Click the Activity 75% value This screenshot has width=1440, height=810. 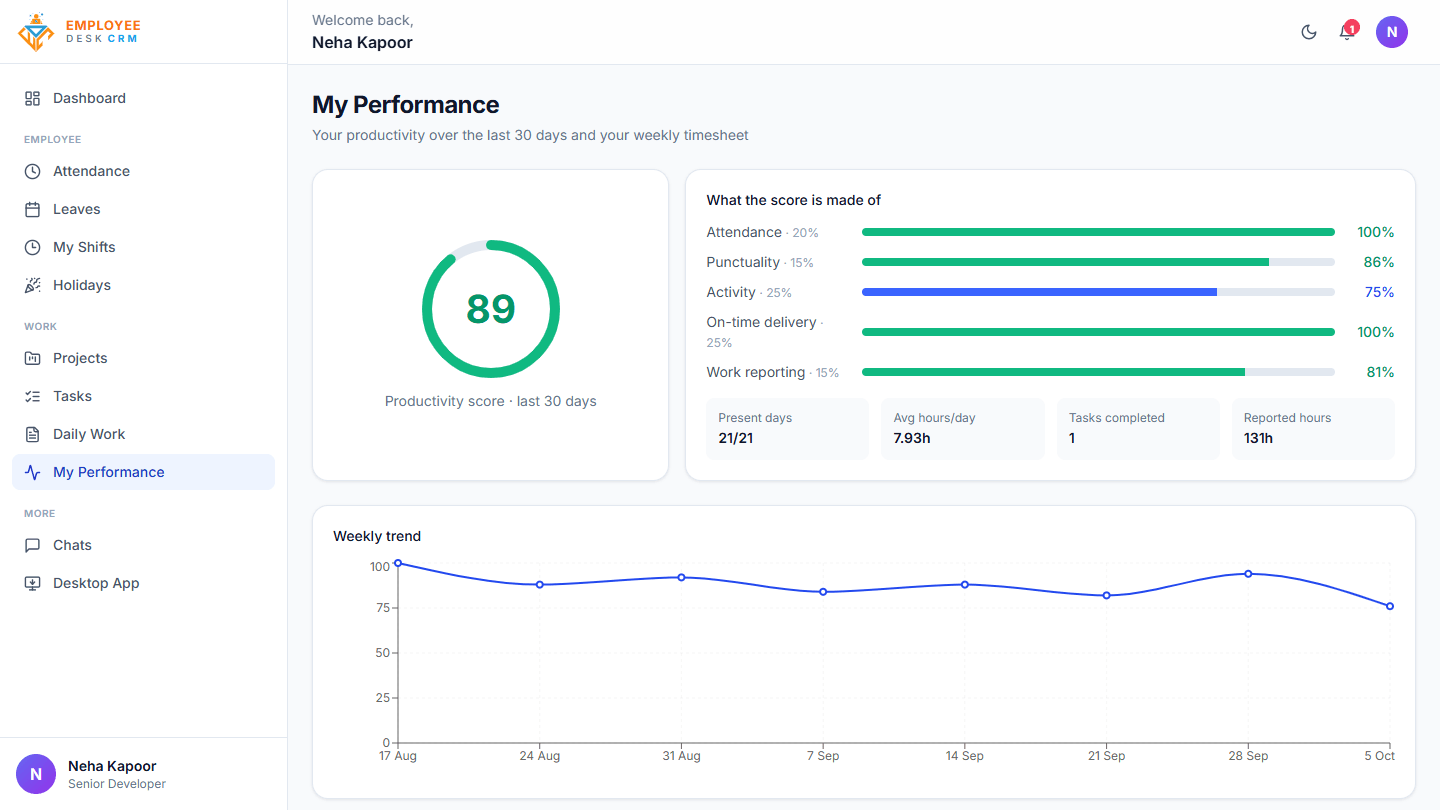coord(1379,292)
